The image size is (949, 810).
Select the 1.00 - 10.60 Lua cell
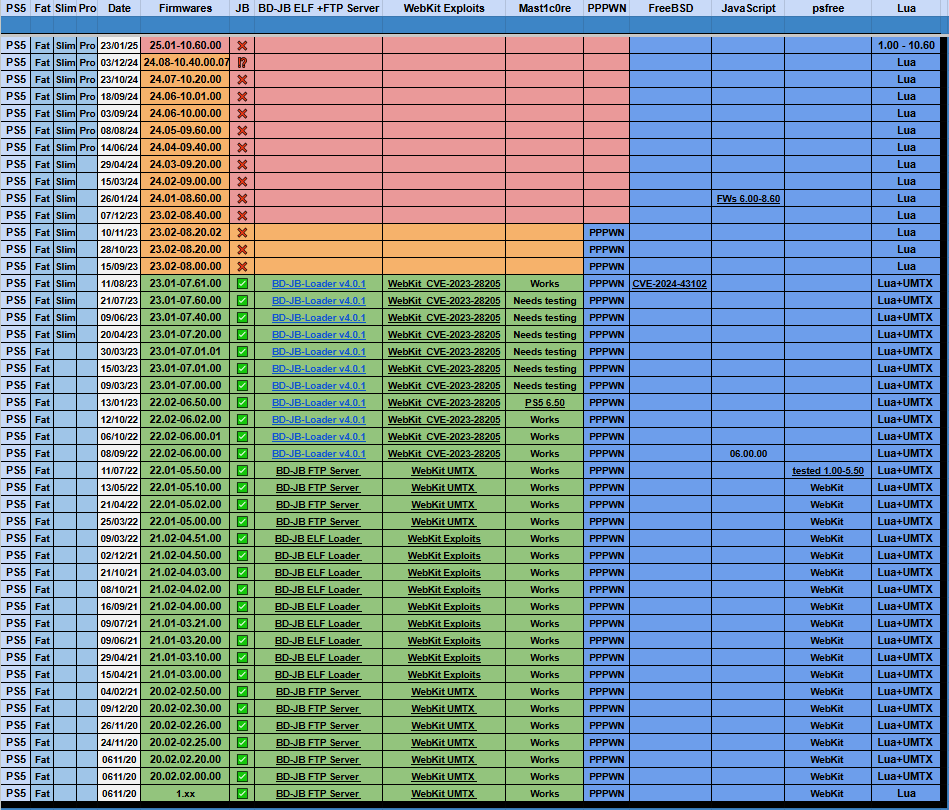[x=906, y=45]
